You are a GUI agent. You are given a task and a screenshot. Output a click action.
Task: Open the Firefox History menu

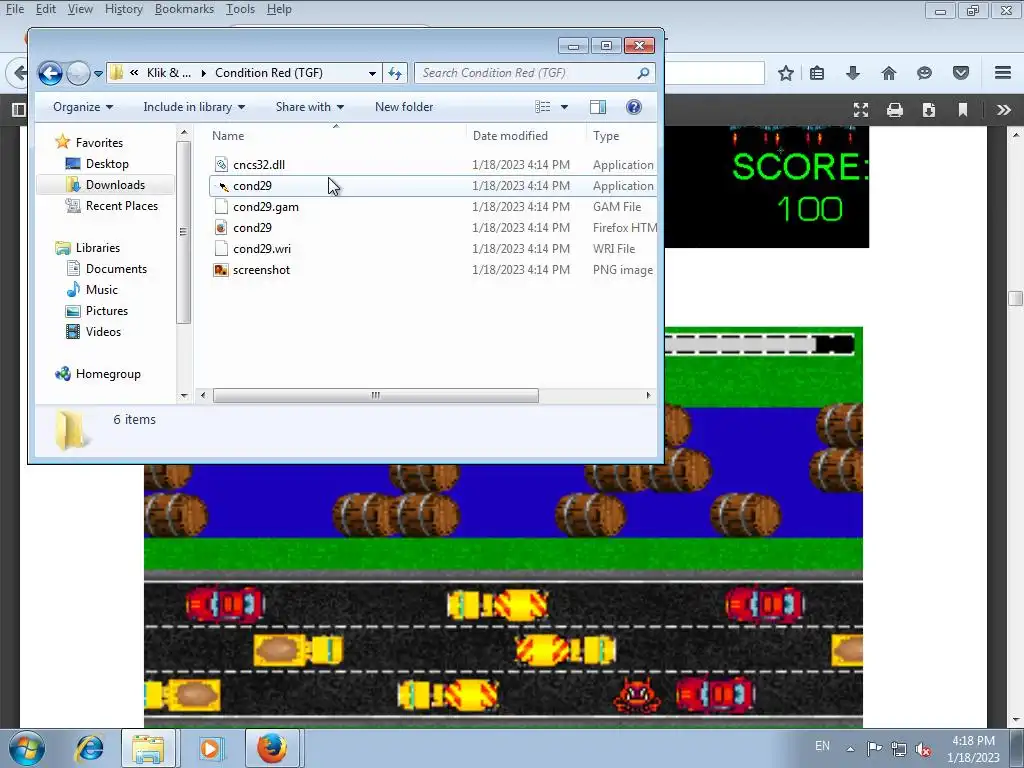123,9
